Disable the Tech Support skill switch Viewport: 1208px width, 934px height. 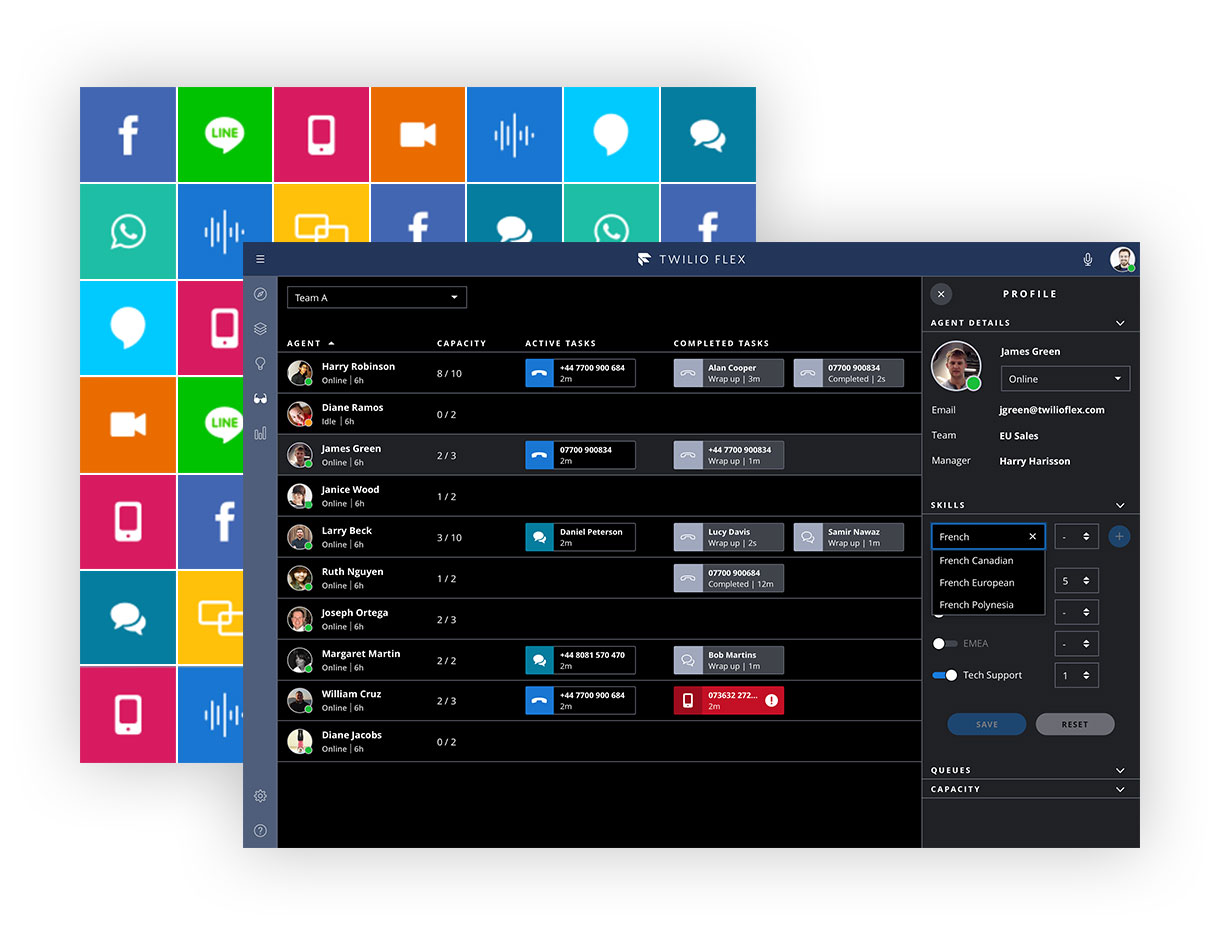[945, 675]
